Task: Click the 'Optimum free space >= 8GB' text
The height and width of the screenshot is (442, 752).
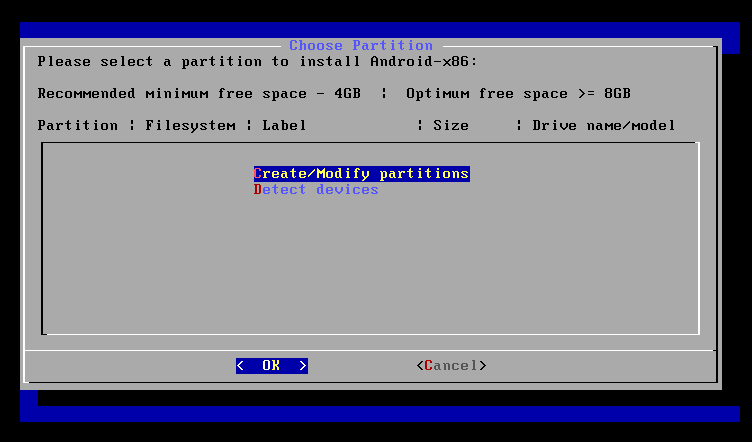Action: pyautogui.click(x=518, y=93)
